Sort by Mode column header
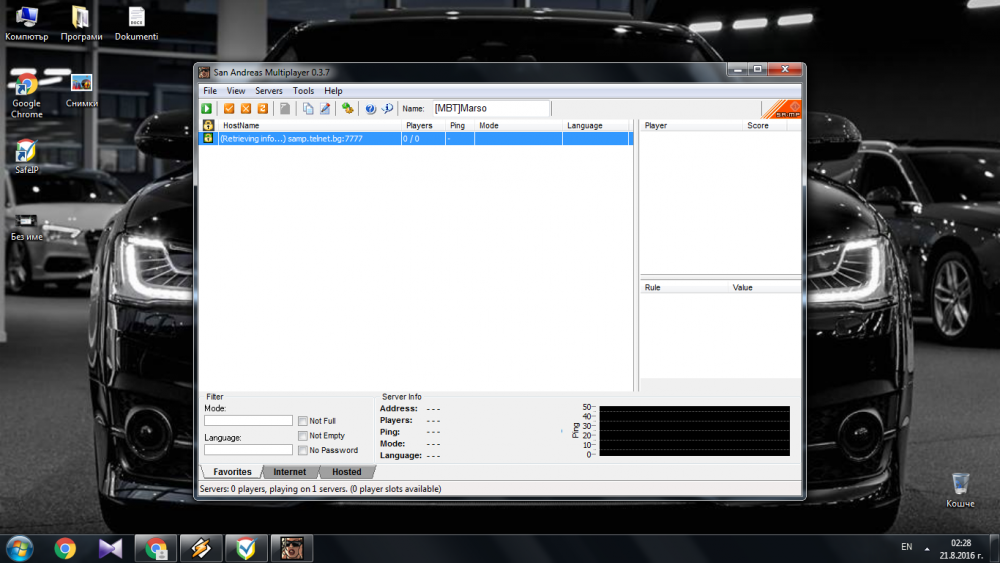 tap(518, 126)
